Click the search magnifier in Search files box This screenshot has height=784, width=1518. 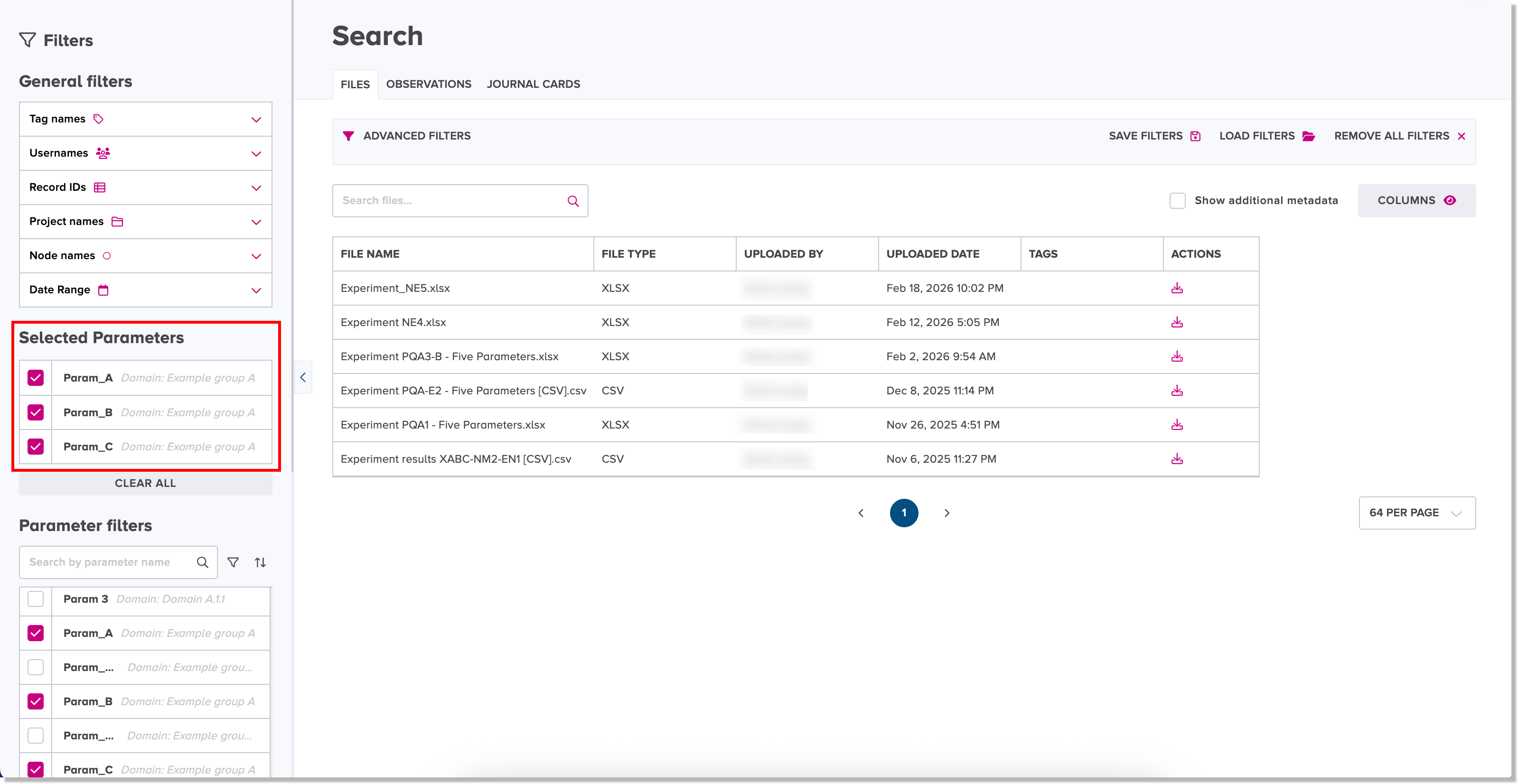coord(573,201)
